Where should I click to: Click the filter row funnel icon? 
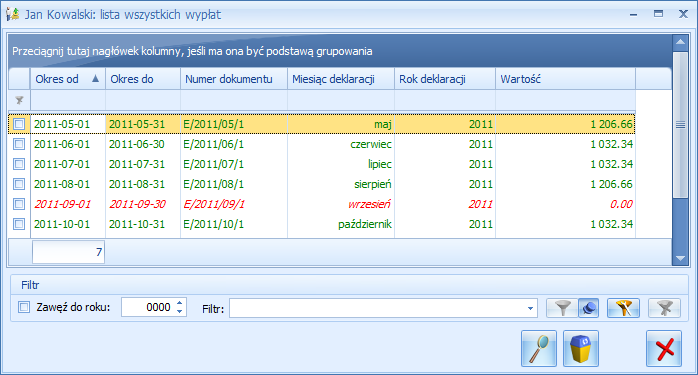[19, 100]
